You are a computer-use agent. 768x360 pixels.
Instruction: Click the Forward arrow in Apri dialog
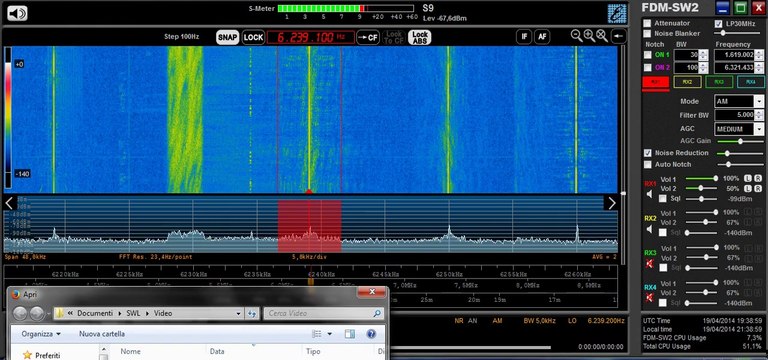pyautogui.click(x=36, y=313)
